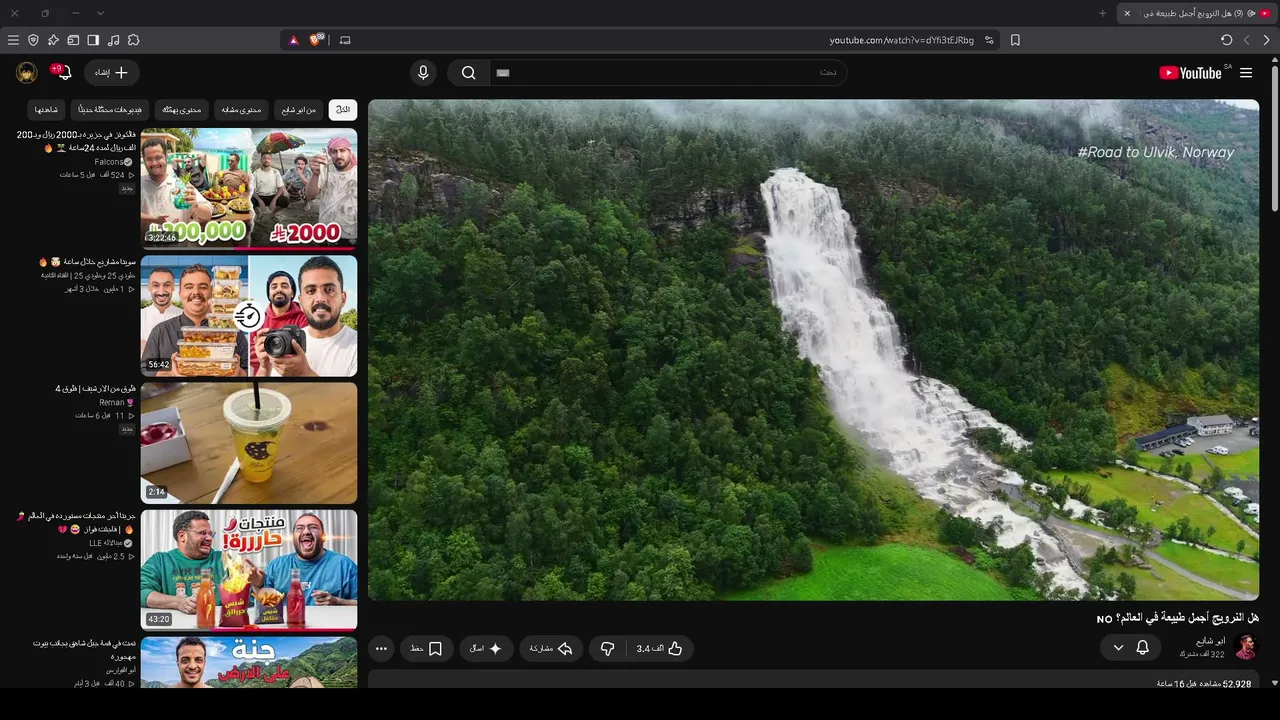Screen dimensions: 1280x720
Task: Select the من ابو شايع filter chip
Action: (297, 109)
